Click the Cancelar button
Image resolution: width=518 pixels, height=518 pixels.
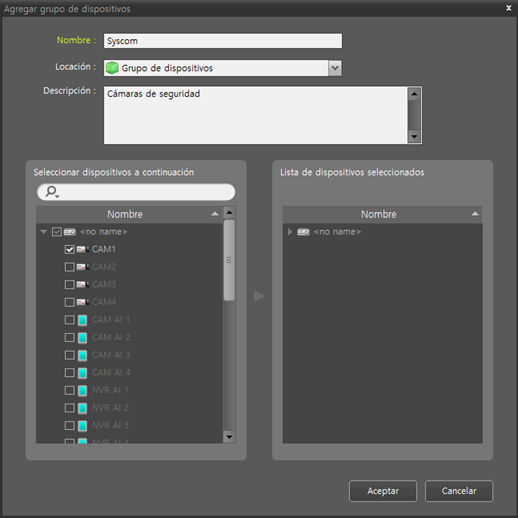[459, 491]
